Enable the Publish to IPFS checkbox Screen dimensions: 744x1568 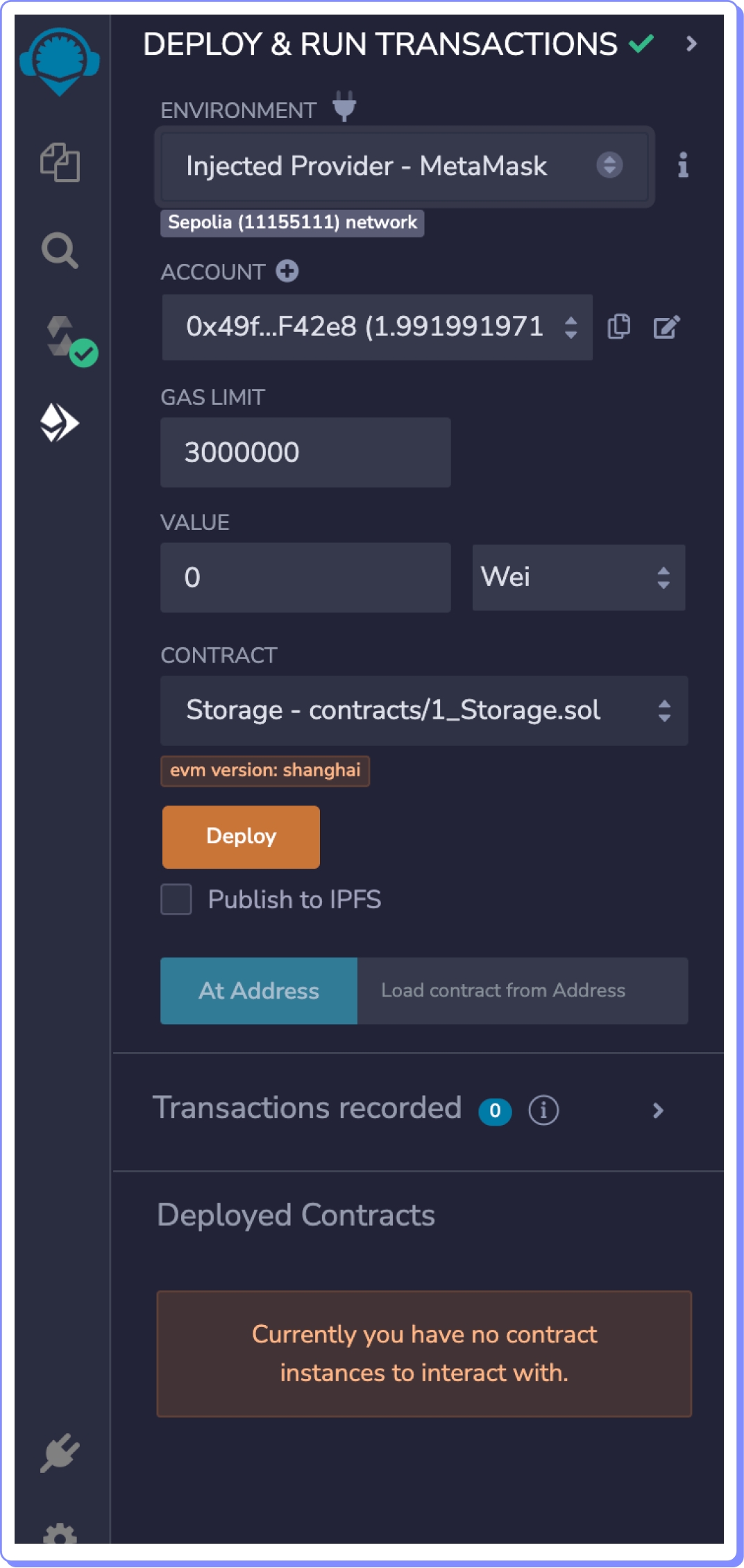pos(176,899)
